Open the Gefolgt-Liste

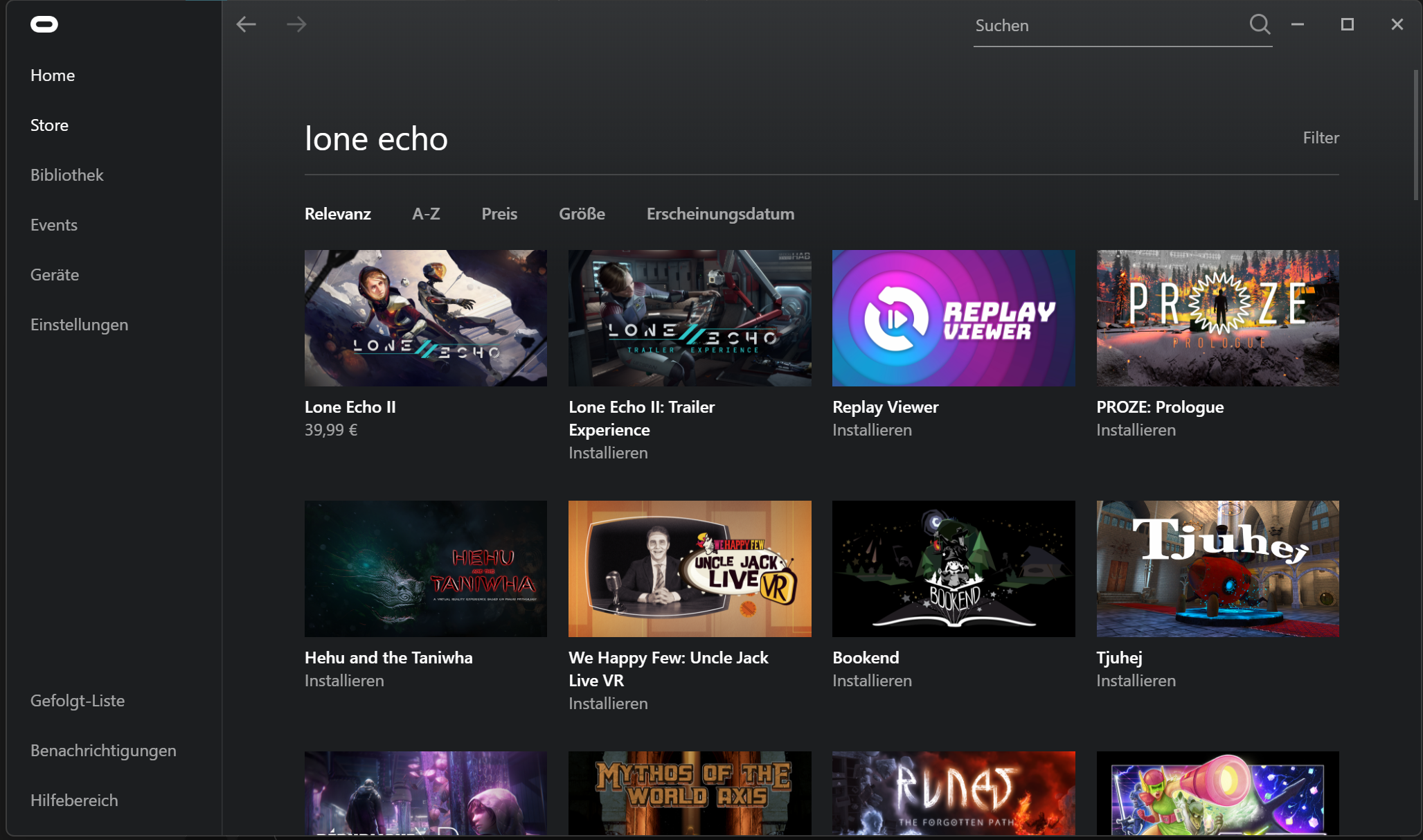(78, 701)
